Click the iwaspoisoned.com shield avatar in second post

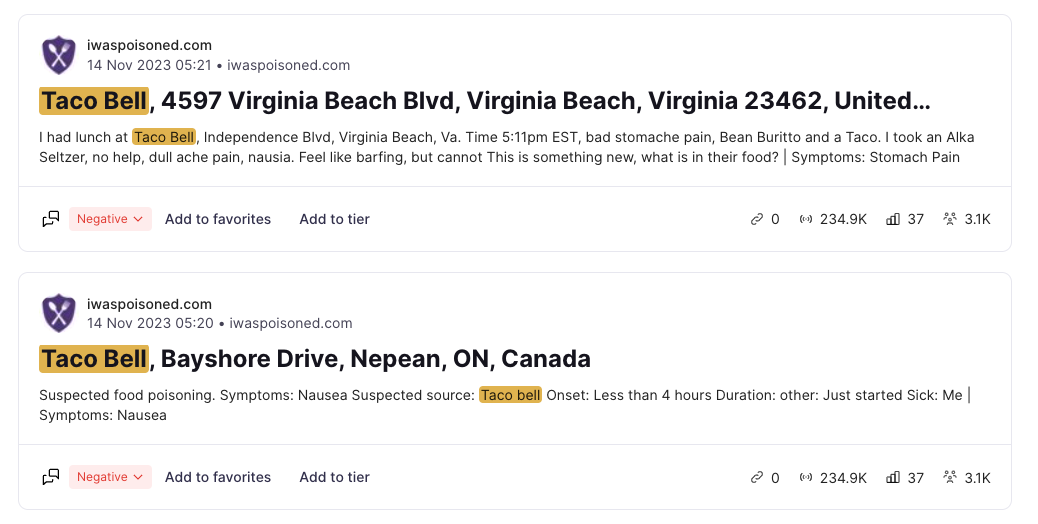(x=59, y=313)
